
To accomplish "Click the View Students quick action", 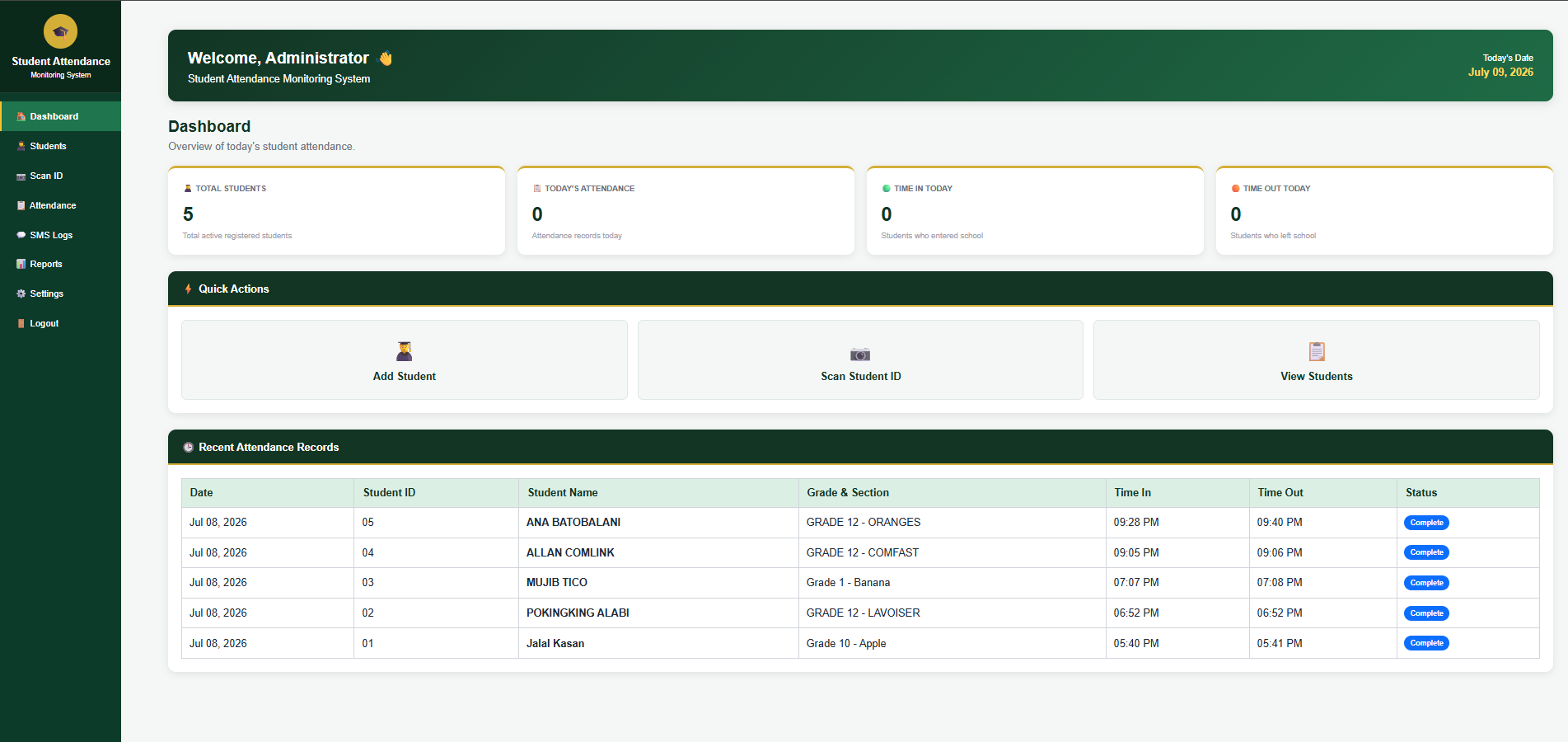I will point(1317,360).
